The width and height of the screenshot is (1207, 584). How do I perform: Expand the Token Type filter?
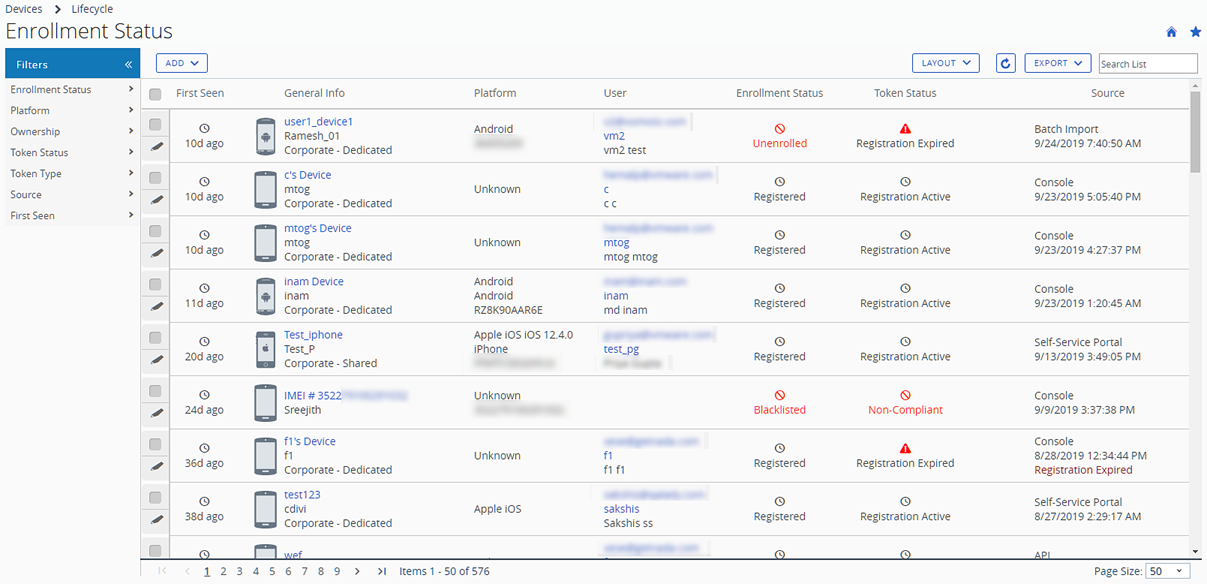(x=72, y=174)
